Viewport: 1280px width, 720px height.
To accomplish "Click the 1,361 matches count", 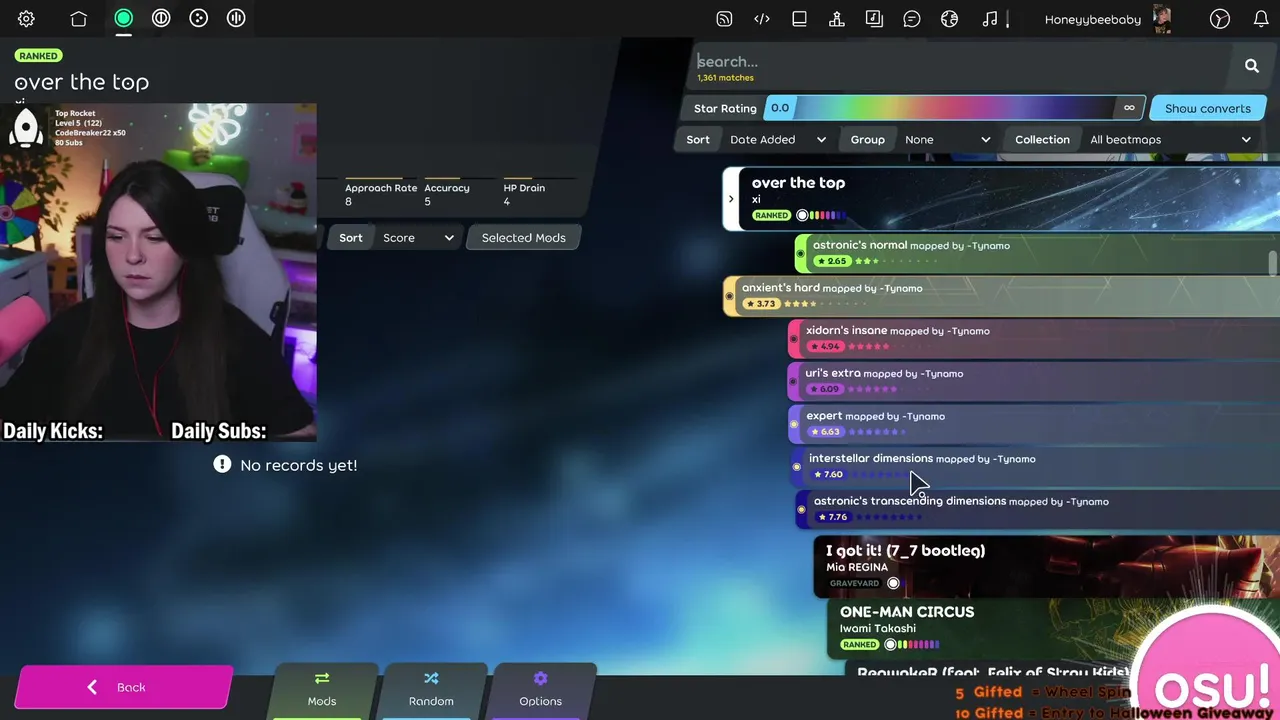I will coord(726,78).
